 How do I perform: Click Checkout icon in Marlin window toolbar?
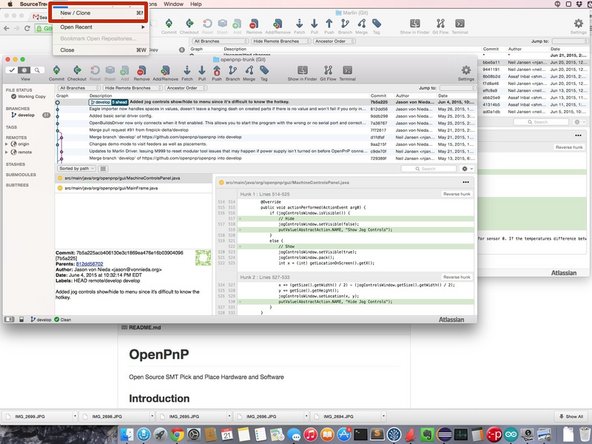point(189,26)
